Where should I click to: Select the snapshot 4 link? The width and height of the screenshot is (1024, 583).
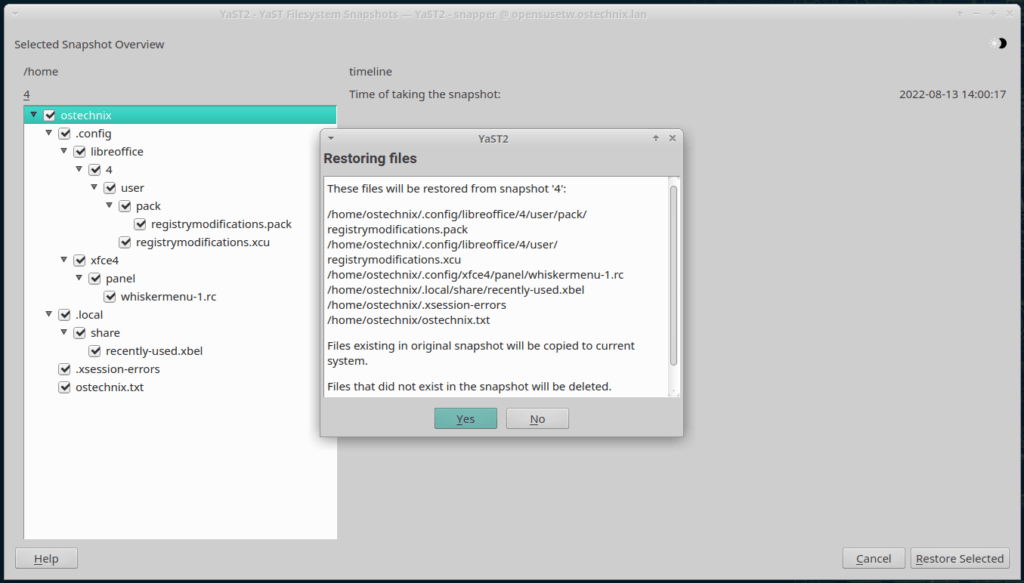coord(25,93)
